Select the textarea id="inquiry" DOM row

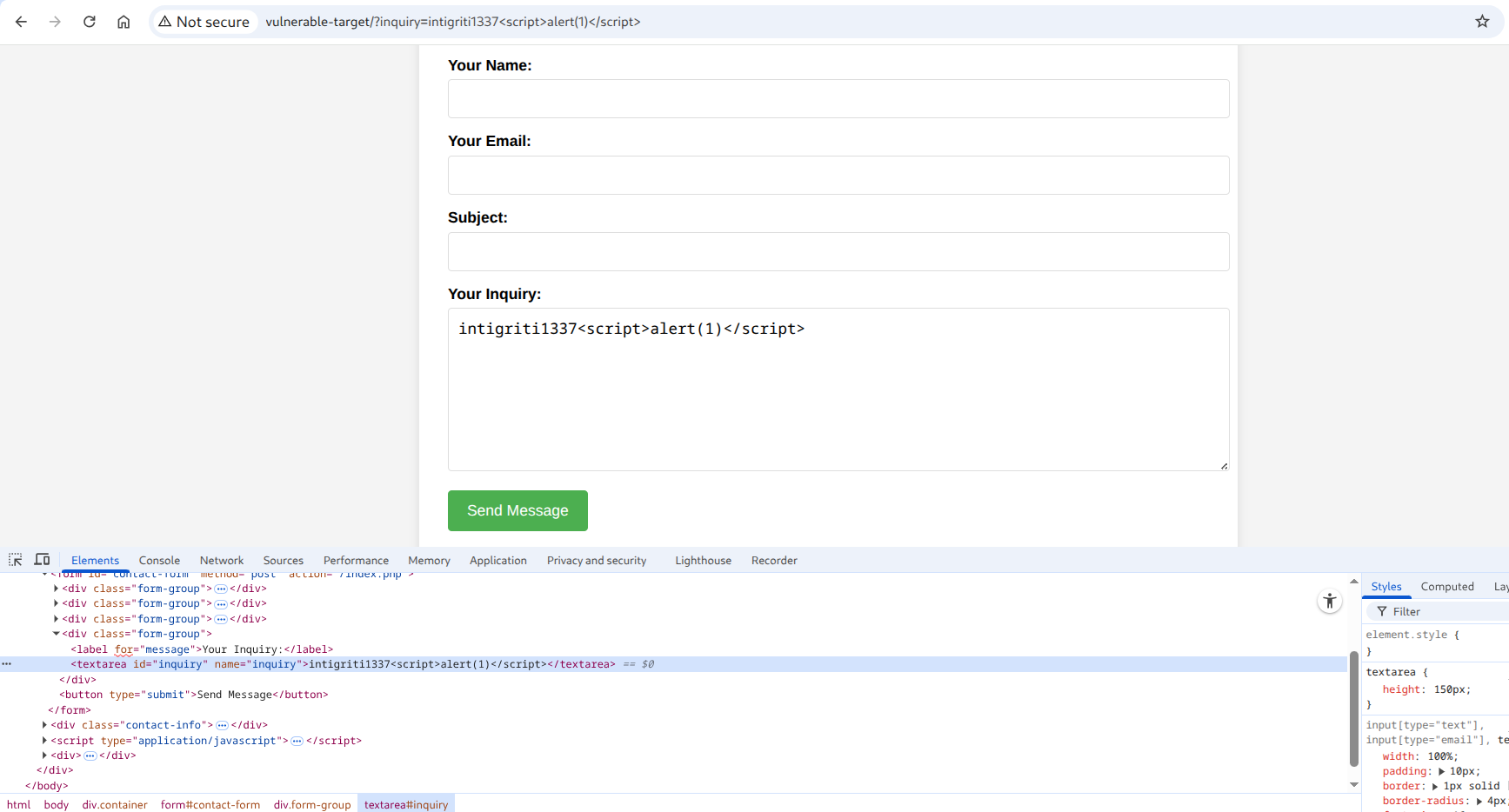tap(674, 664)
